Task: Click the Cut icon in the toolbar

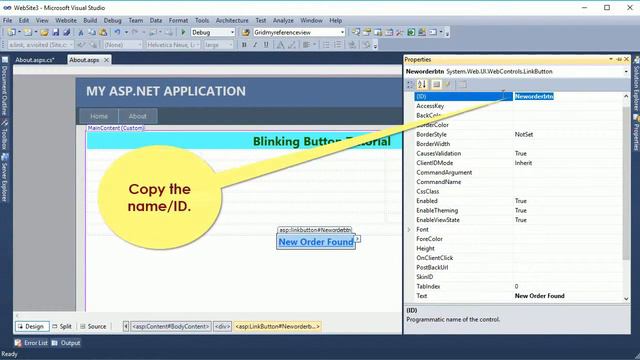Action: pyautogui.click(x=81, y=32)
